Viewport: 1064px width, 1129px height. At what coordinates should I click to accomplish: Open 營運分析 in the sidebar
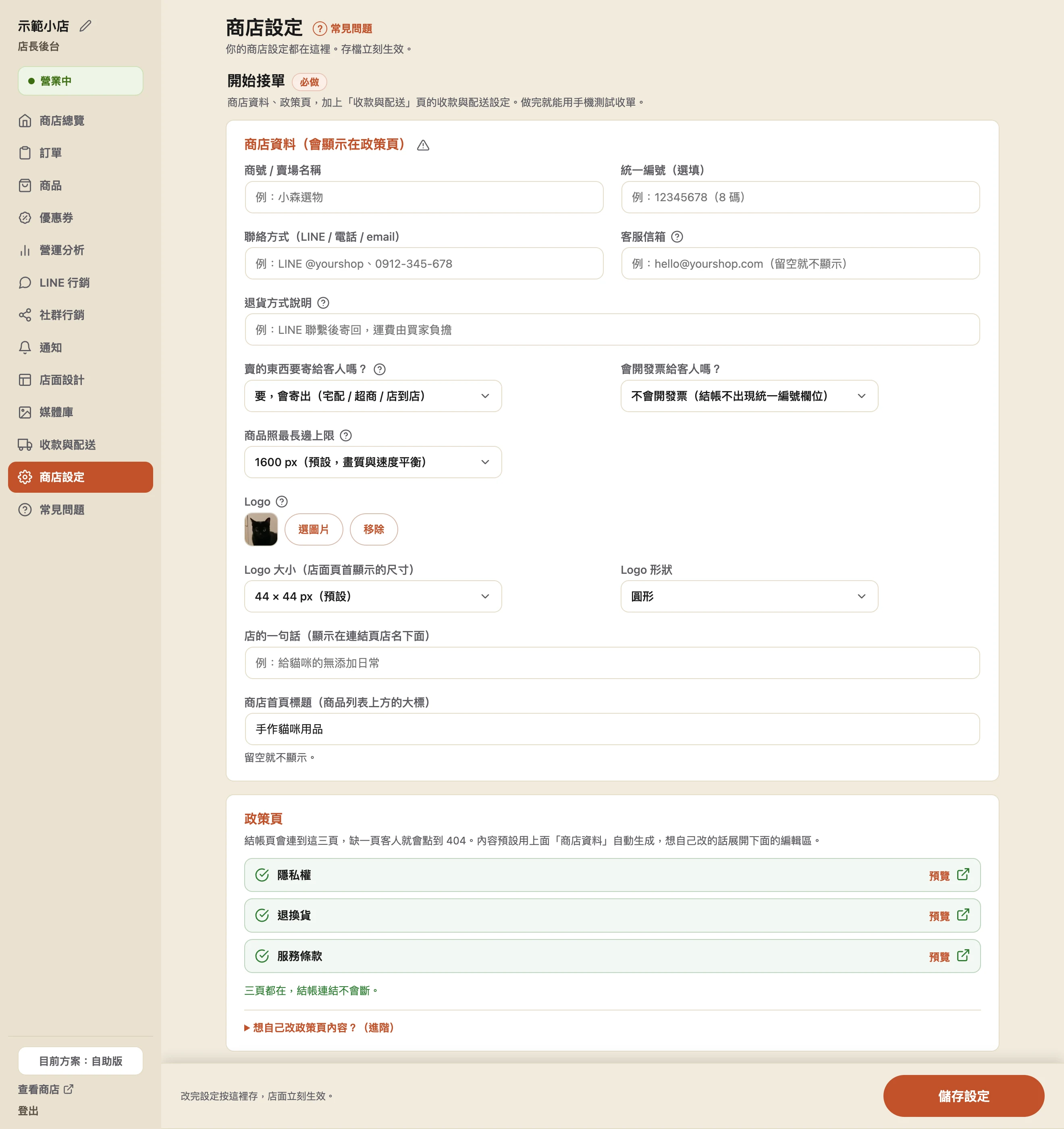[81, 250]
